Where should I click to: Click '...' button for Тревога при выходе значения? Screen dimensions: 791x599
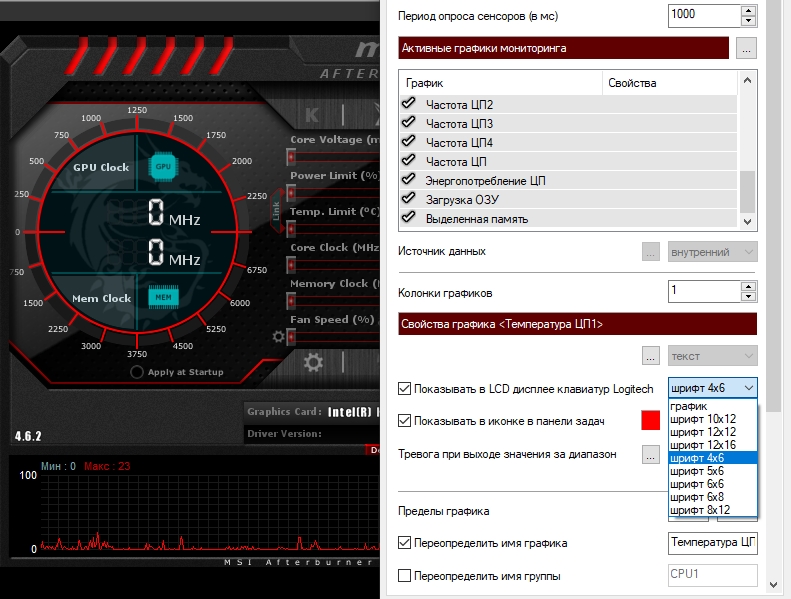tap(651, 454)
